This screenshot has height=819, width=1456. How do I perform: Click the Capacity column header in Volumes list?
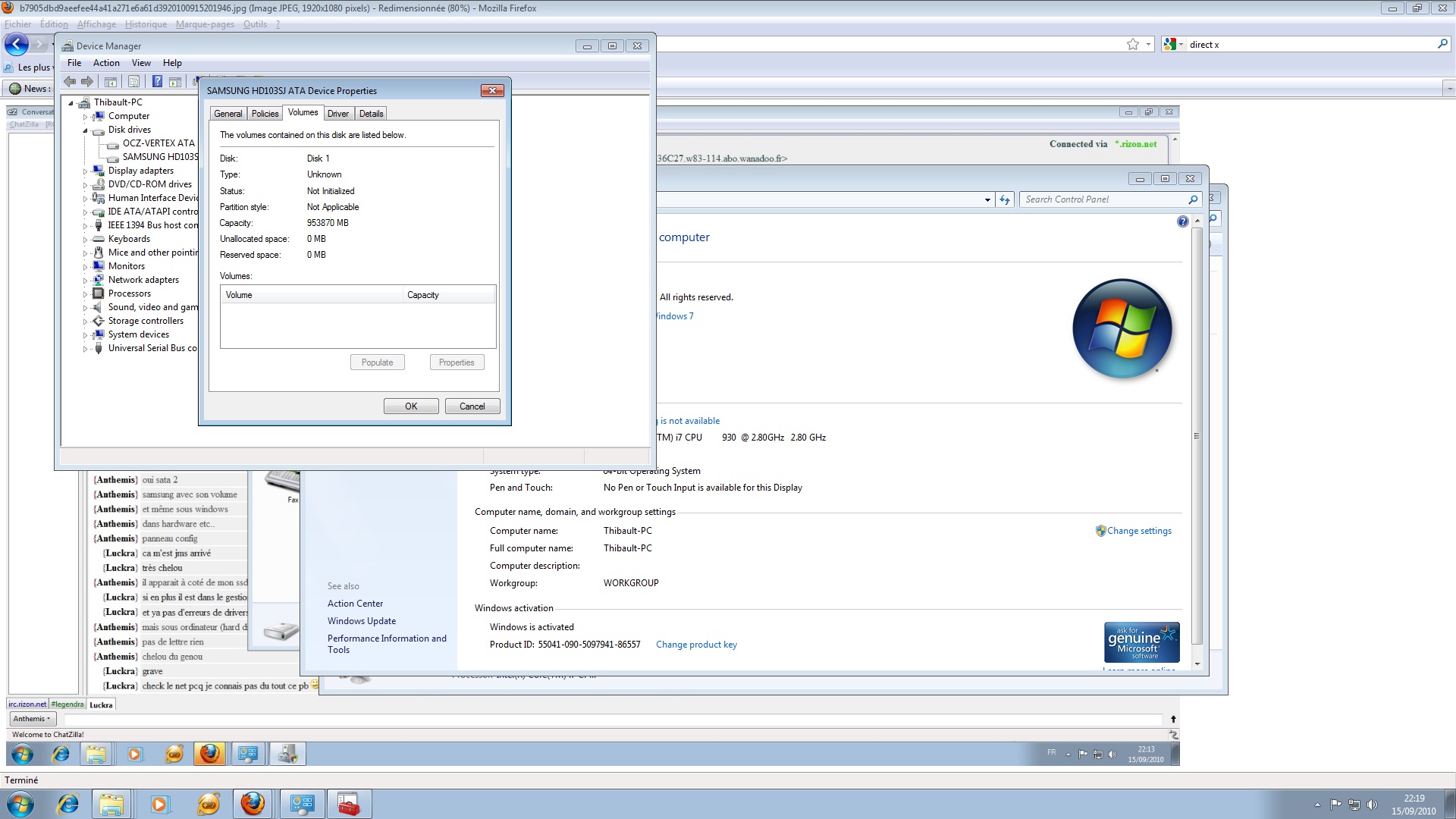[x=449, y=295]
